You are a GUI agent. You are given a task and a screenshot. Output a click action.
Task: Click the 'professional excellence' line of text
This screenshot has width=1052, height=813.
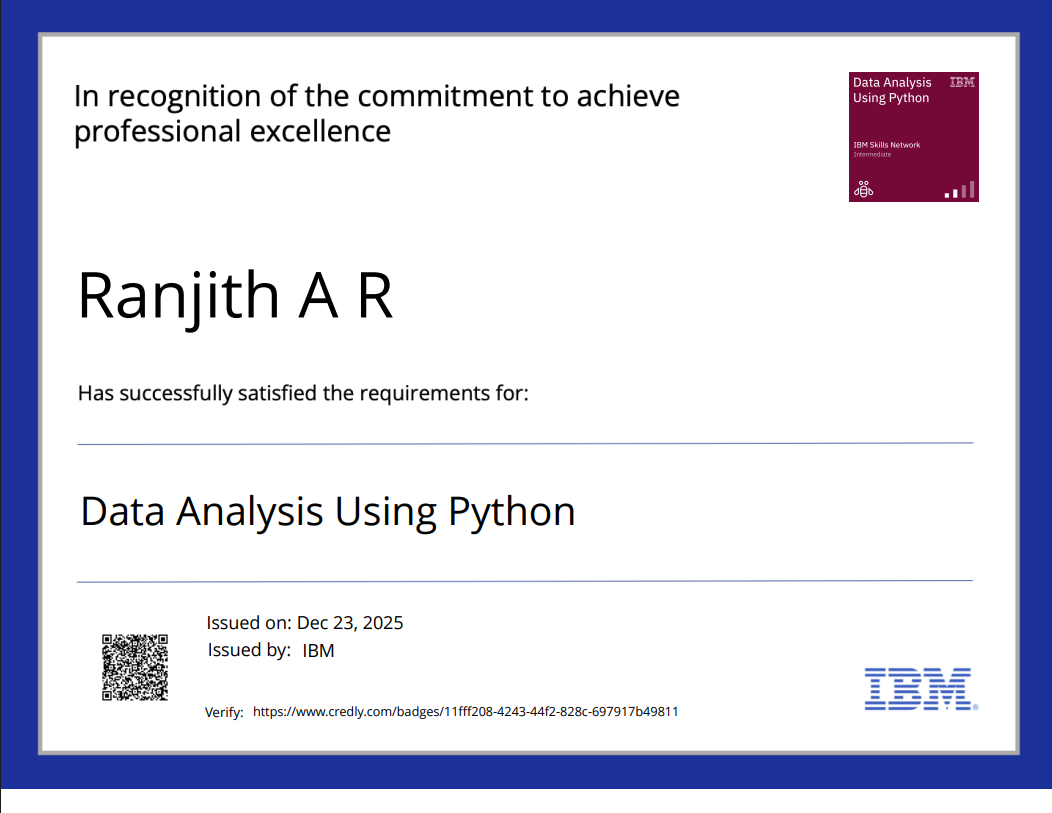[232, 131]
